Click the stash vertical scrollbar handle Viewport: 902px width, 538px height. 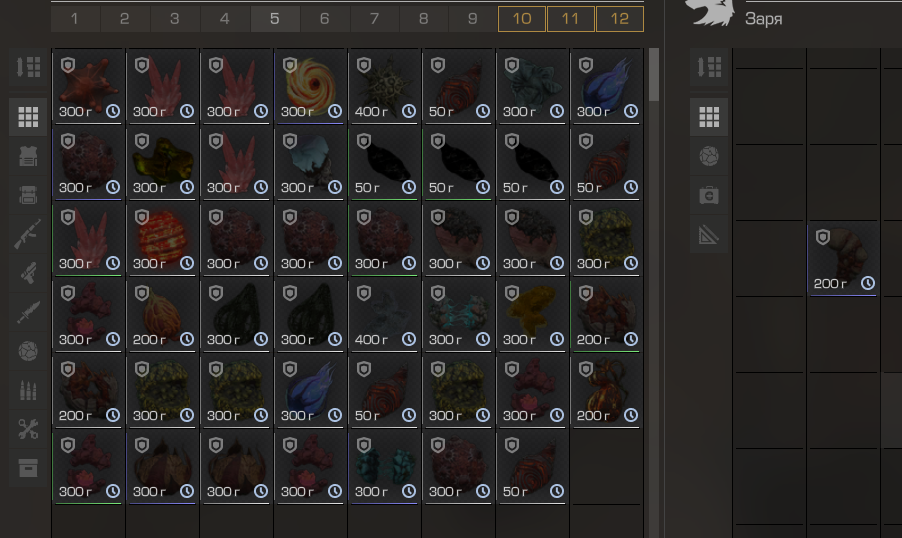(653, 75)
